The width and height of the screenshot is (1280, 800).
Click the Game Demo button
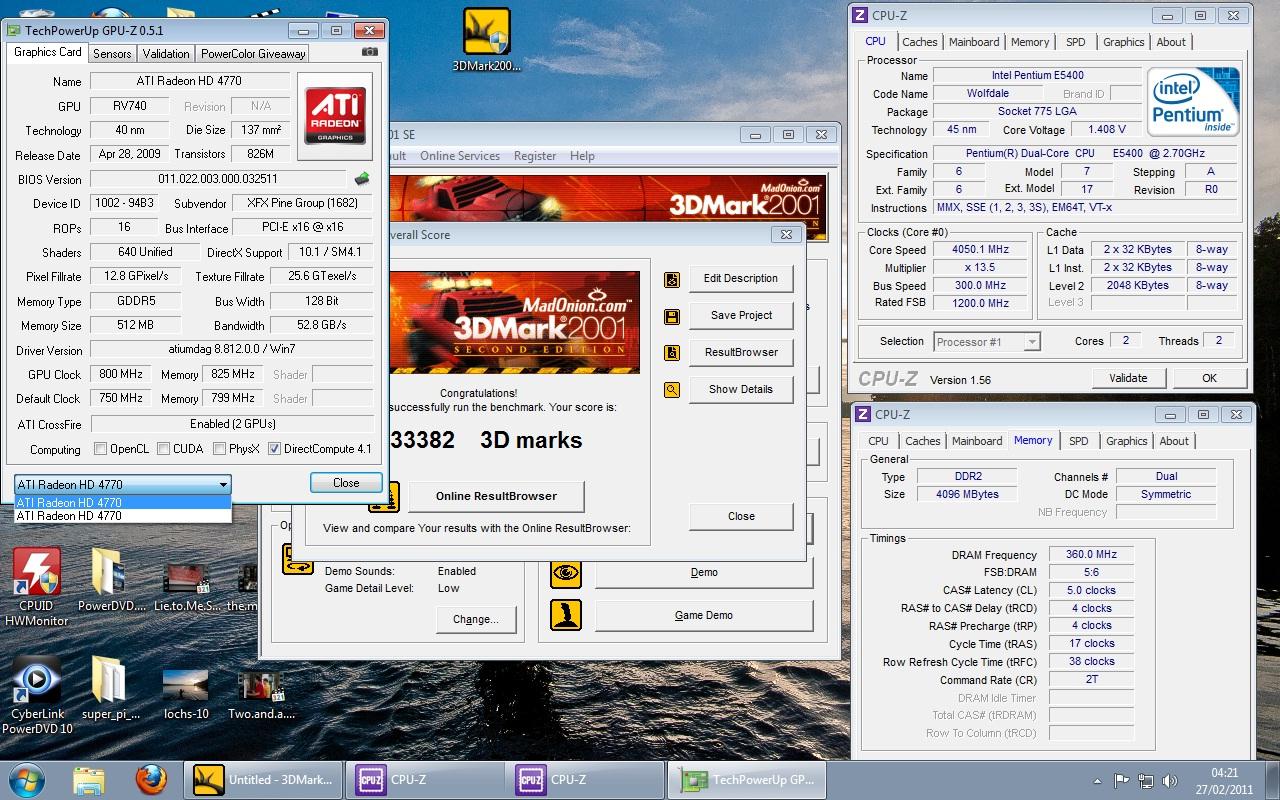704,615
